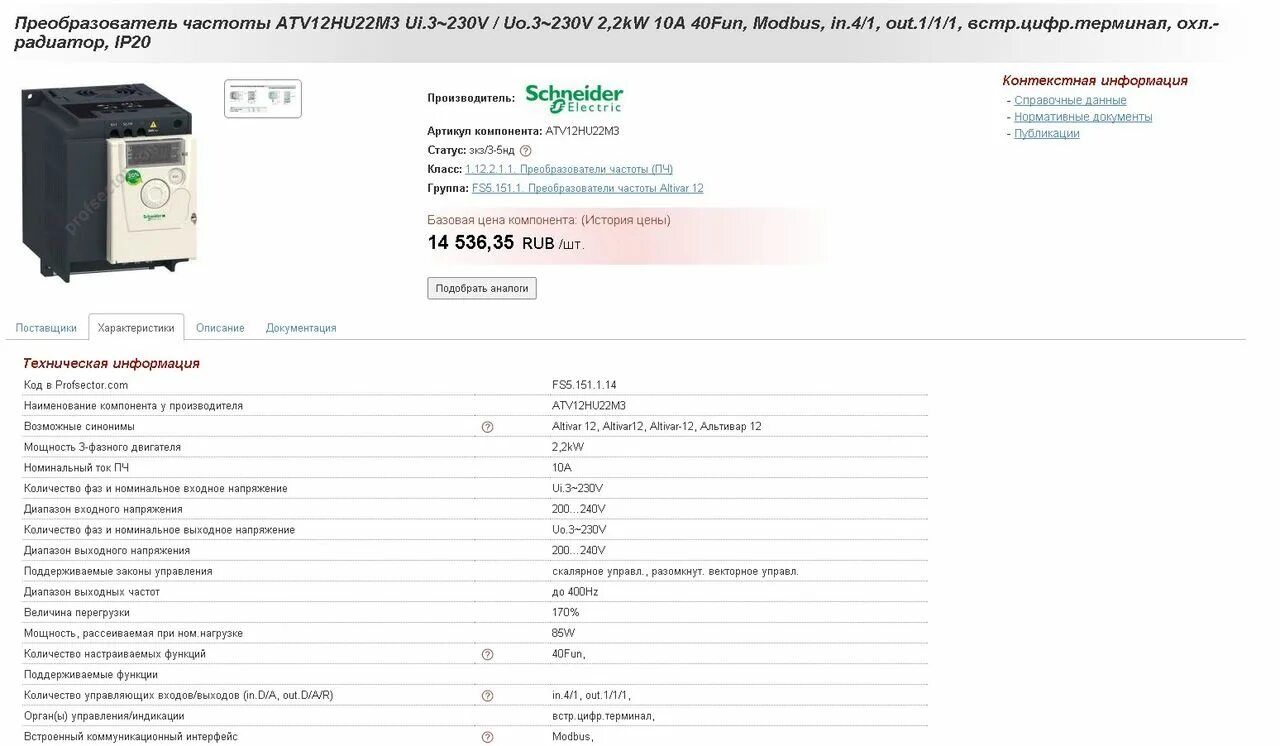Click the status text экз/3-5нд

click(x=490, y=150)
